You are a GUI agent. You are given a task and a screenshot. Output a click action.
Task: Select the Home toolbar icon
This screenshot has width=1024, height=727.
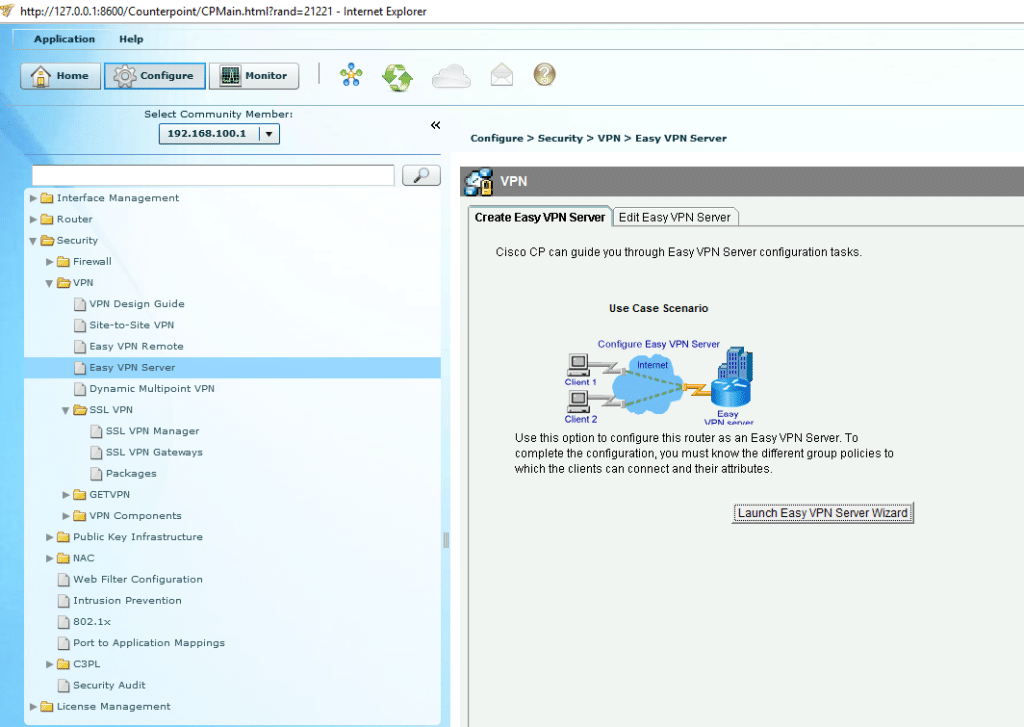pos(60,75)
